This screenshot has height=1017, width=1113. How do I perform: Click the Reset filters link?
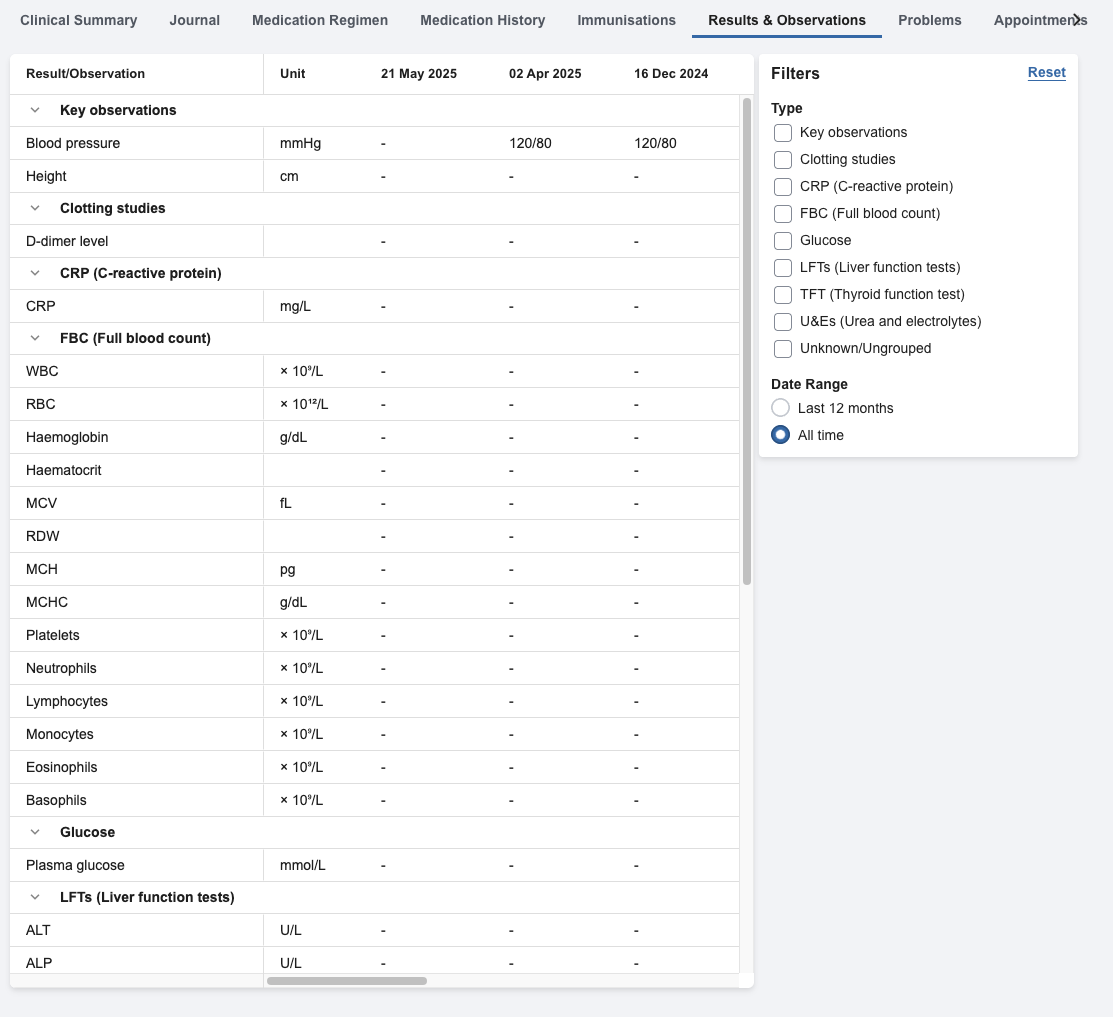1046,72
